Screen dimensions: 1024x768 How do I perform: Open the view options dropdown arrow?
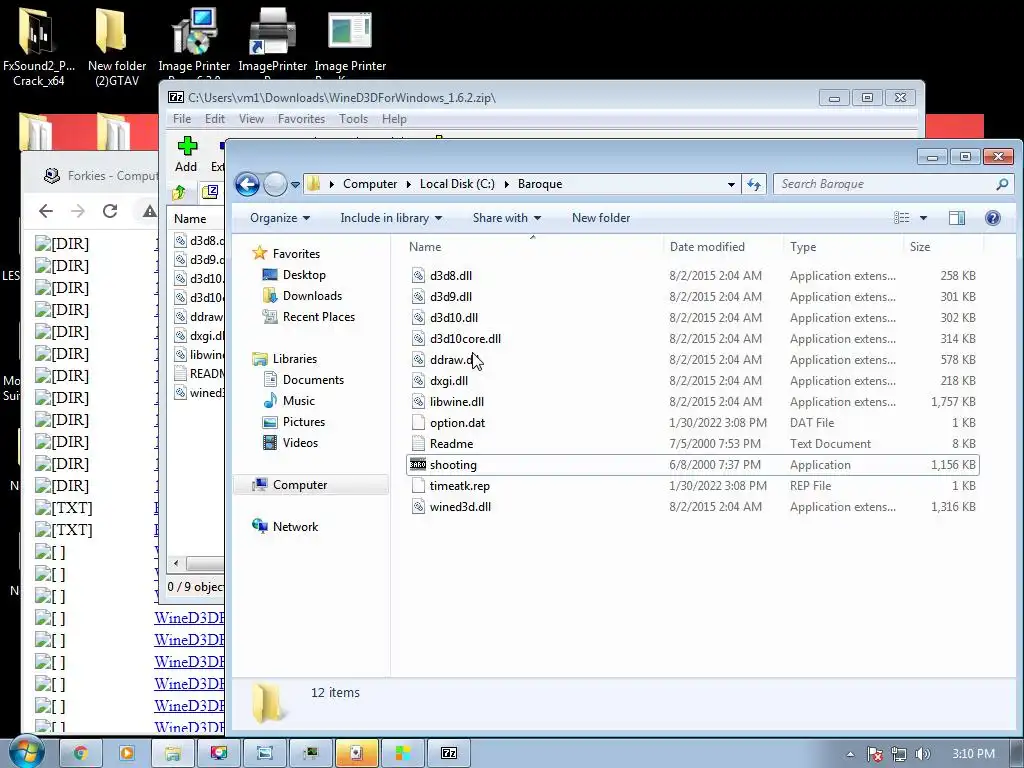point(923,218)
